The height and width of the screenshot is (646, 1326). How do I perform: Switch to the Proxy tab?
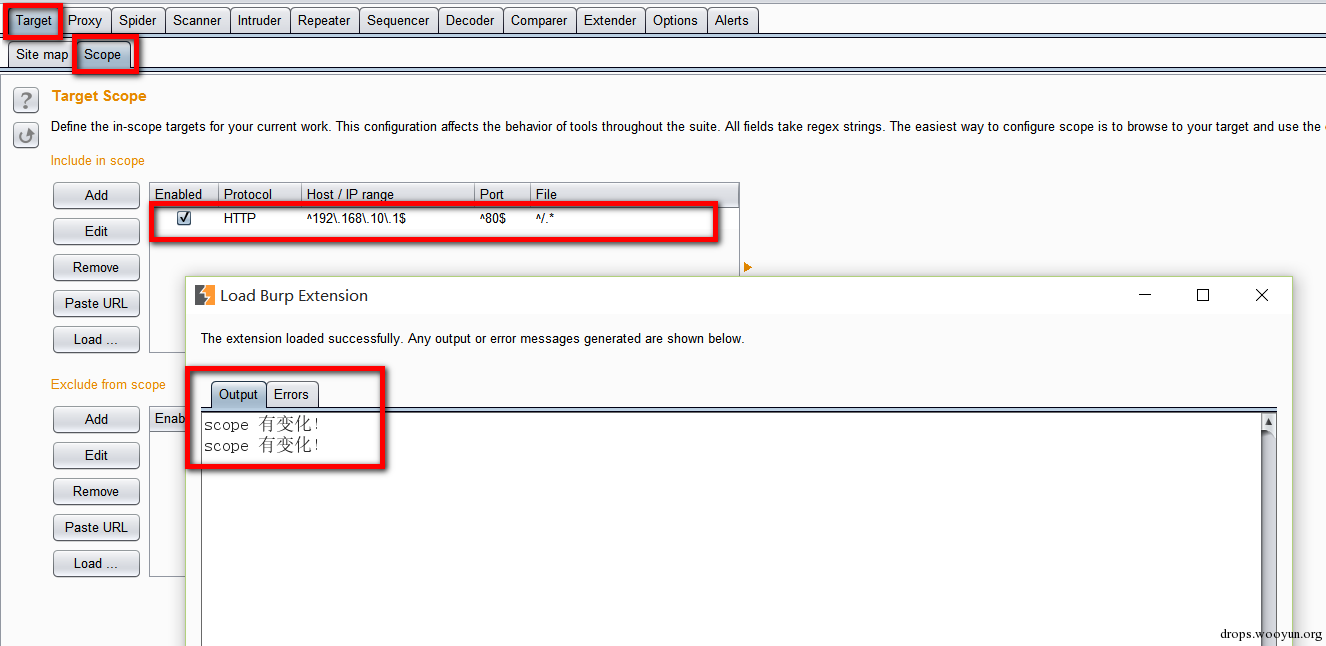(x=85, y=20)
